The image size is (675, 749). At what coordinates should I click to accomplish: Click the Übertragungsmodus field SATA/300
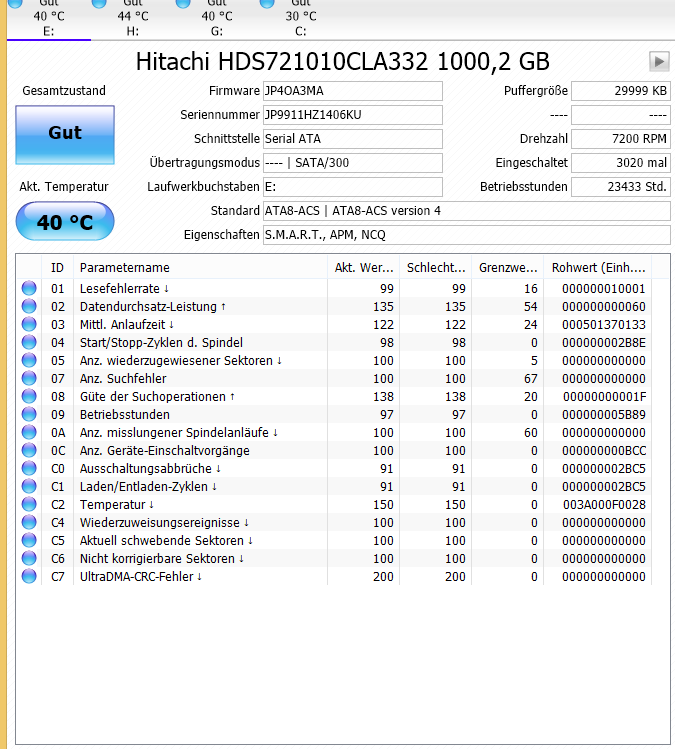353,162
